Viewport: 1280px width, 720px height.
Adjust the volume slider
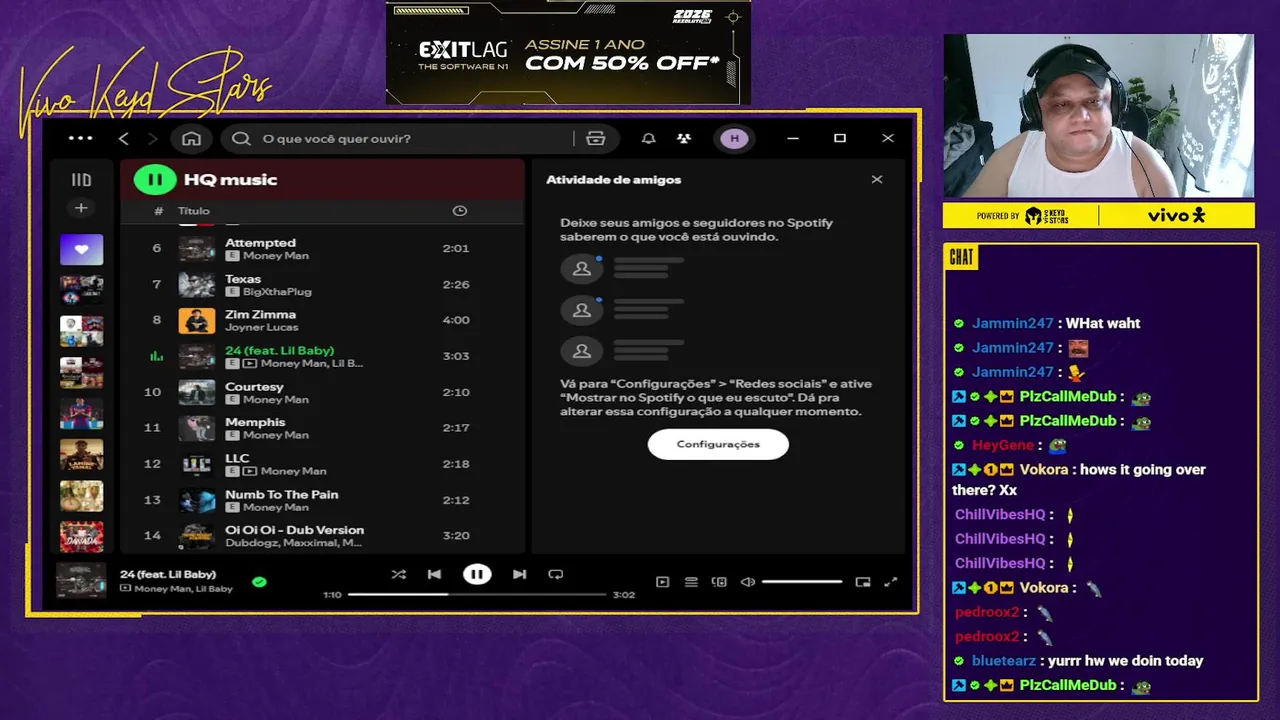tap(802, 582)
